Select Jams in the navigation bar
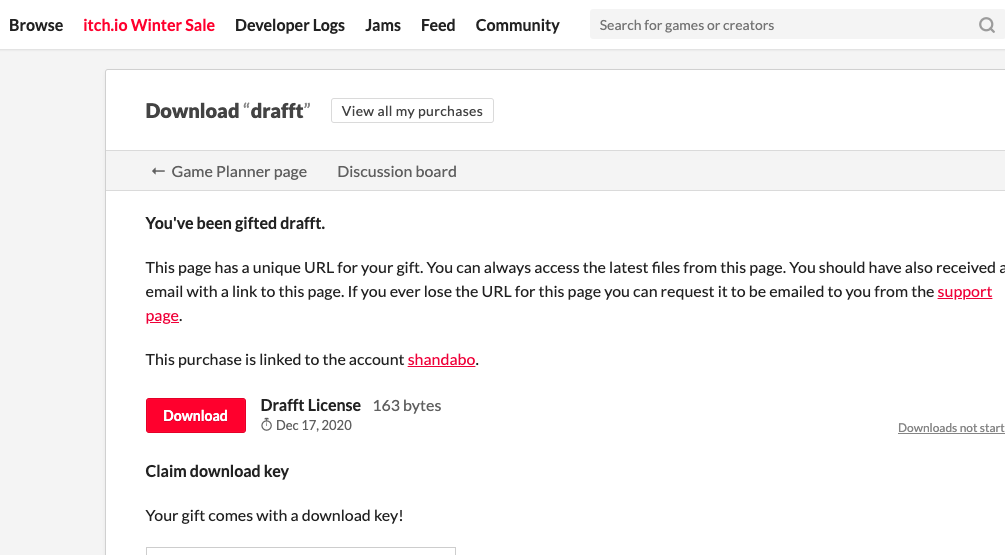 (383, 25)
